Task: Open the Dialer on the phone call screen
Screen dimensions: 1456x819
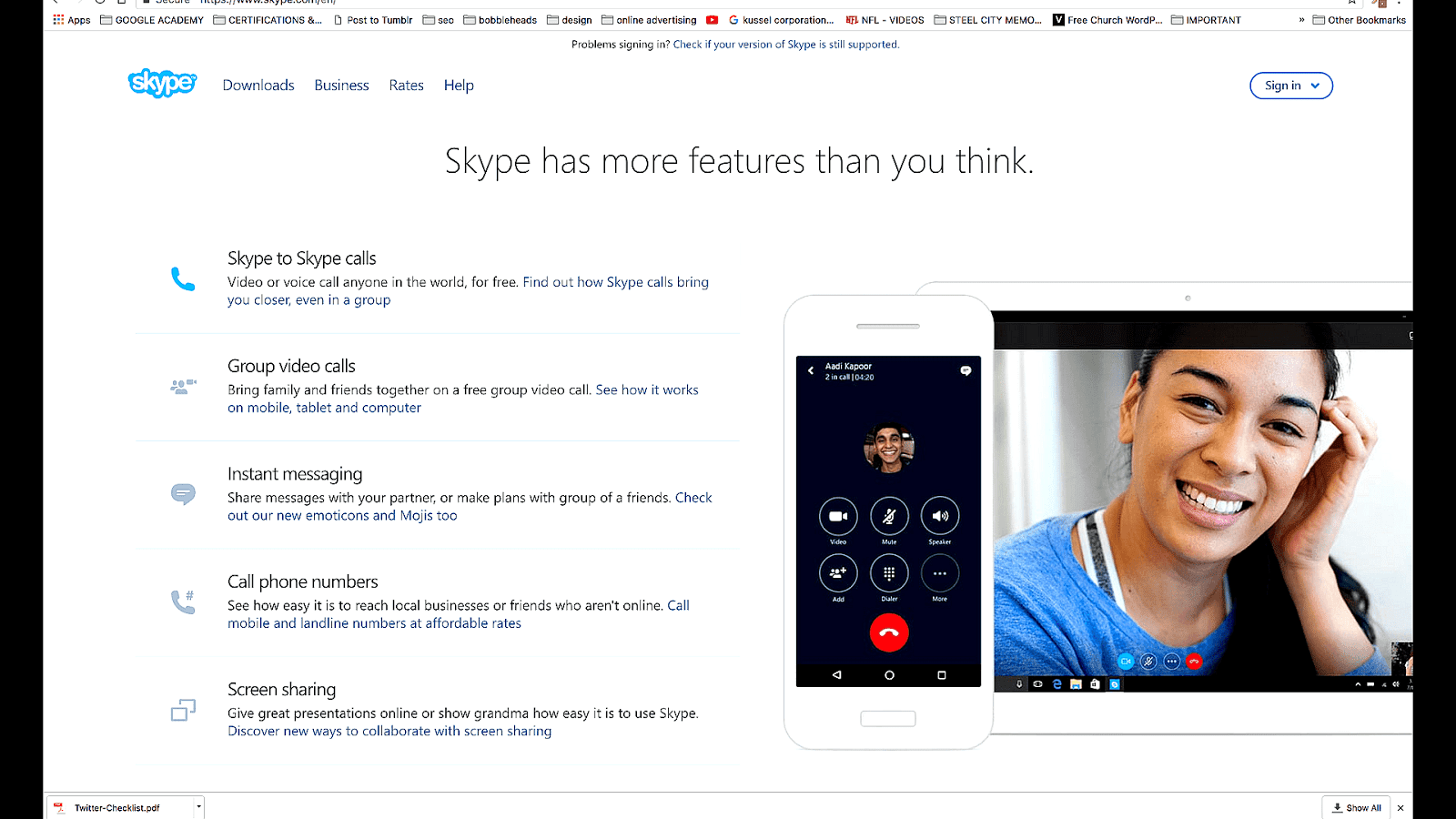Action: click(889, 573)
